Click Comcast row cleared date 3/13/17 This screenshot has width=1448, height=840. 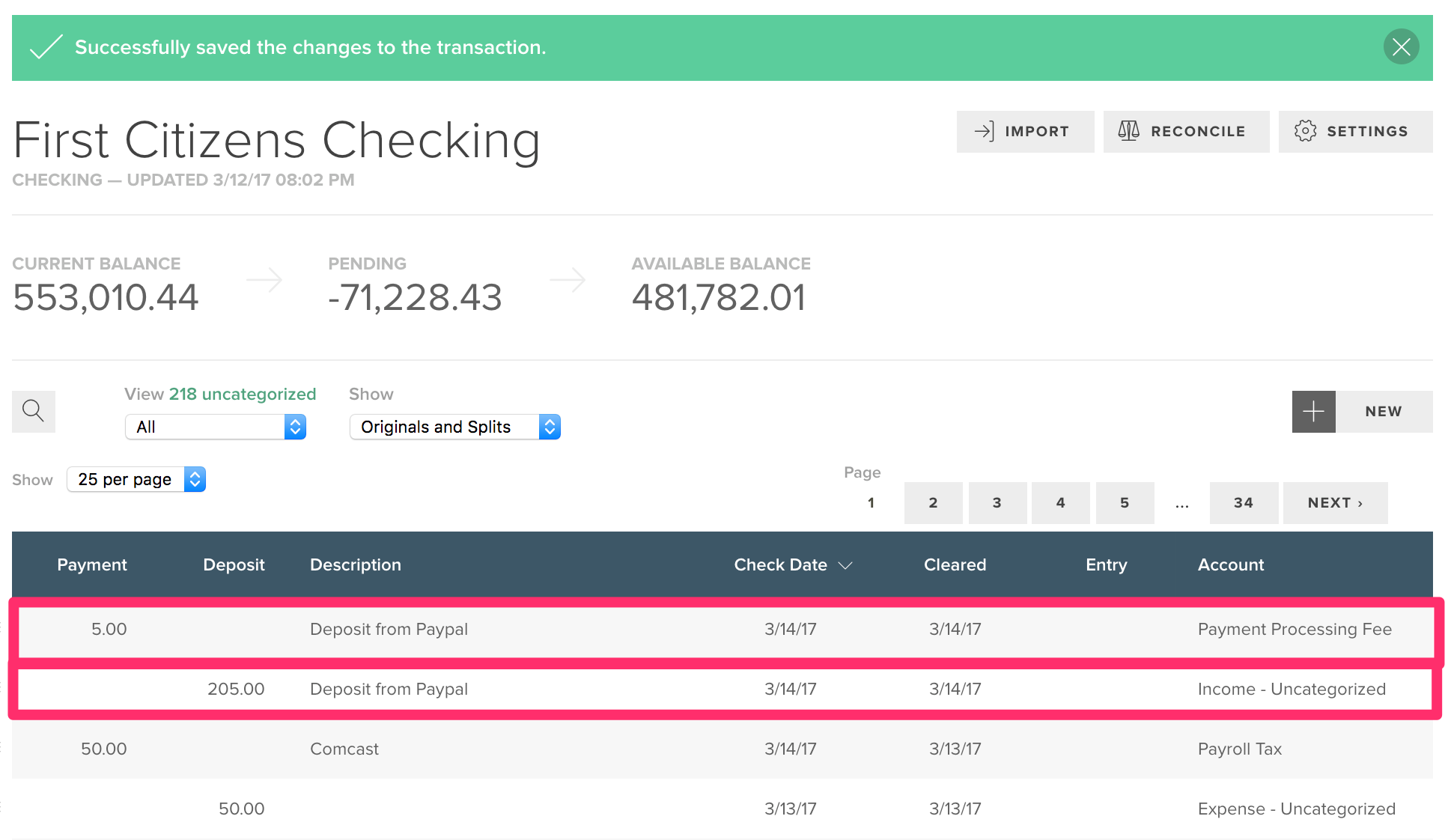pyautogui.click(x=955, y=749)
